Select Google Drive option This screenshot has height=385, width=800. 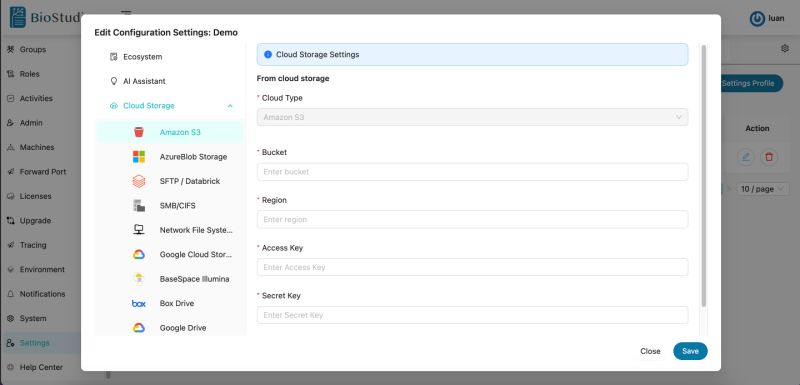(x=169, y=328)
